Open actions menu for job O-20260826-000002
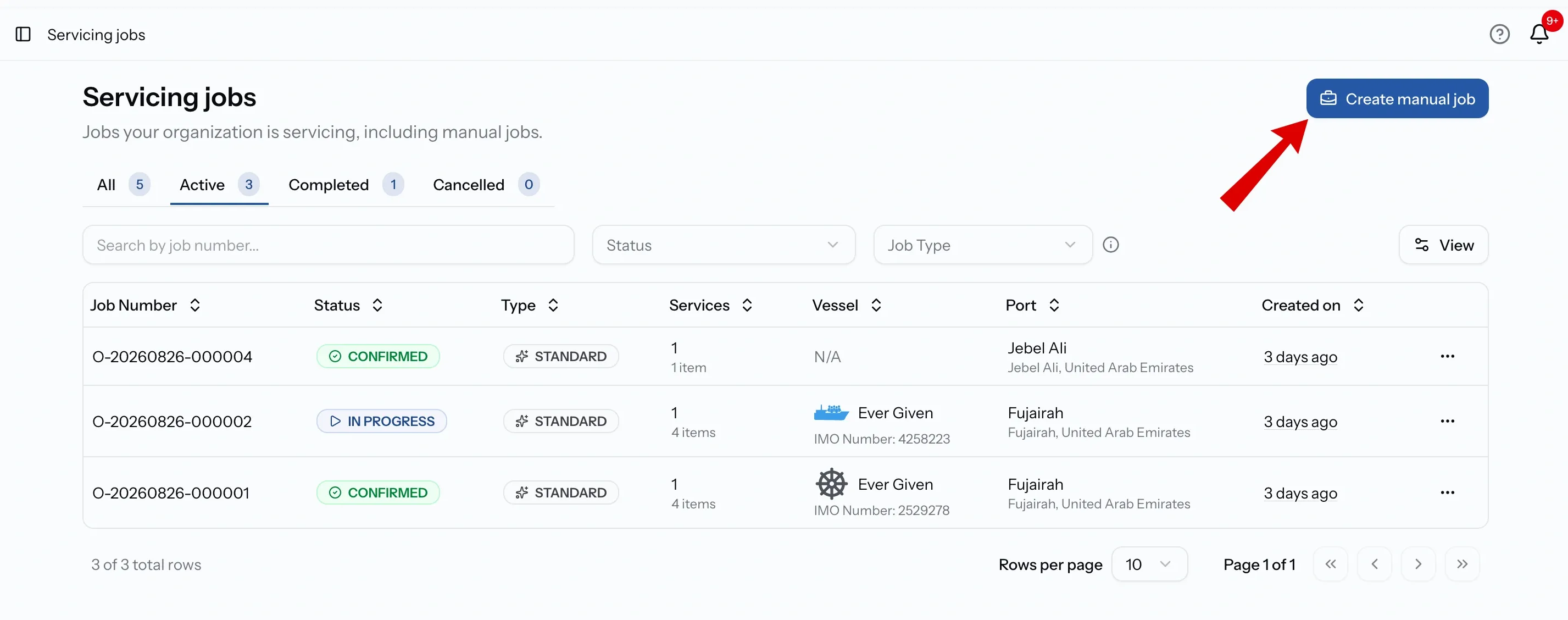Image resolution: width=1568 pixels, height=620 pixels. (x=1447, y=422)
